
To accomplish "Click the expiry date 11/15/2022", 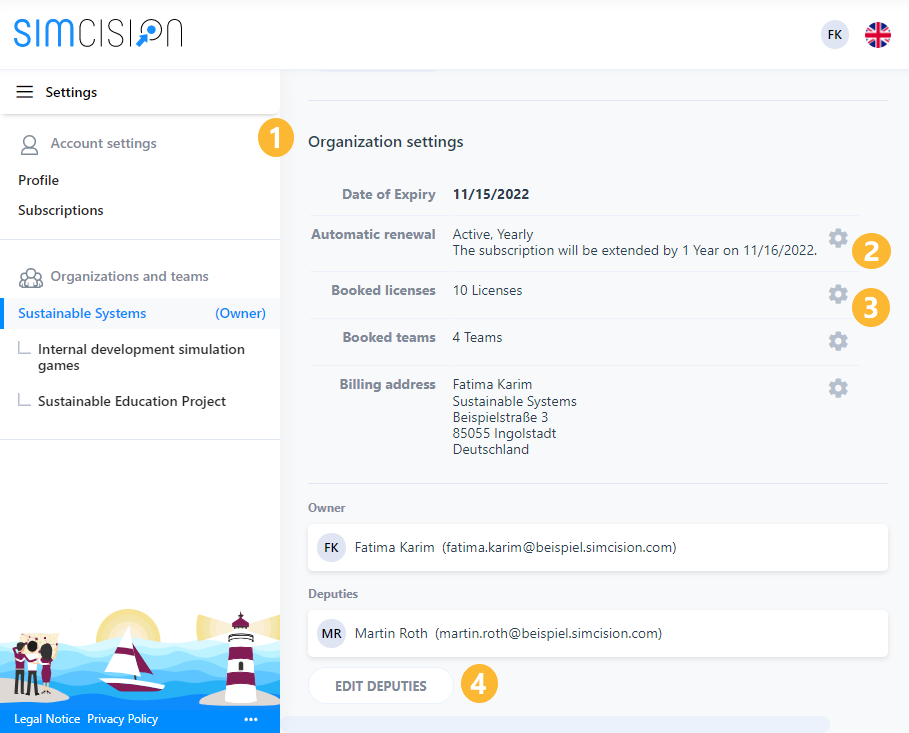I will (x=490, y=194).
